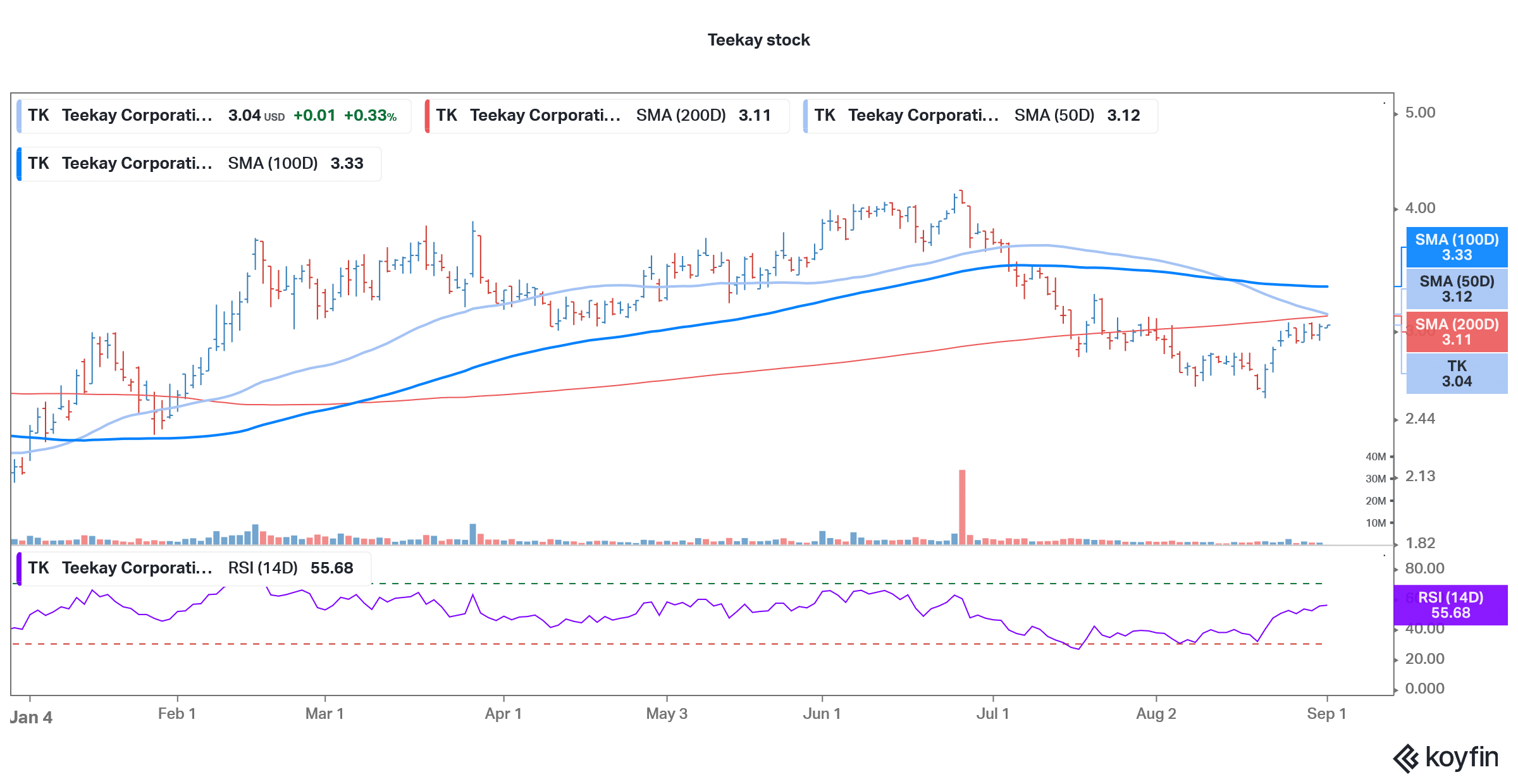Click the red color bar of SMA (200D) legend

click(x=427, y=116)
